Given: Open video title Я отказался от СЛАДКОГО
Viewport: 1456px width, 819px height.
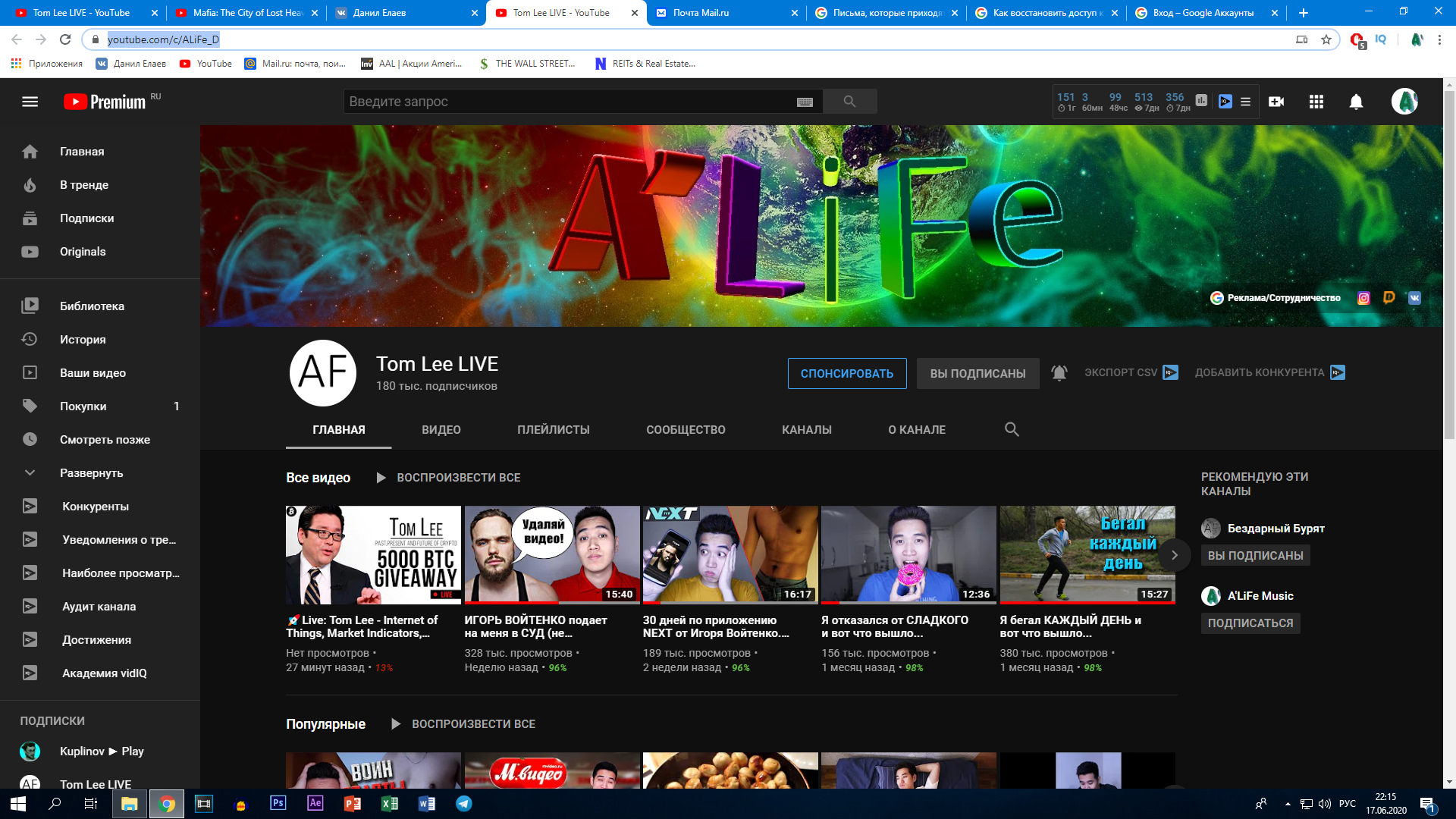Looking at the screenshot, I should 895,626.
